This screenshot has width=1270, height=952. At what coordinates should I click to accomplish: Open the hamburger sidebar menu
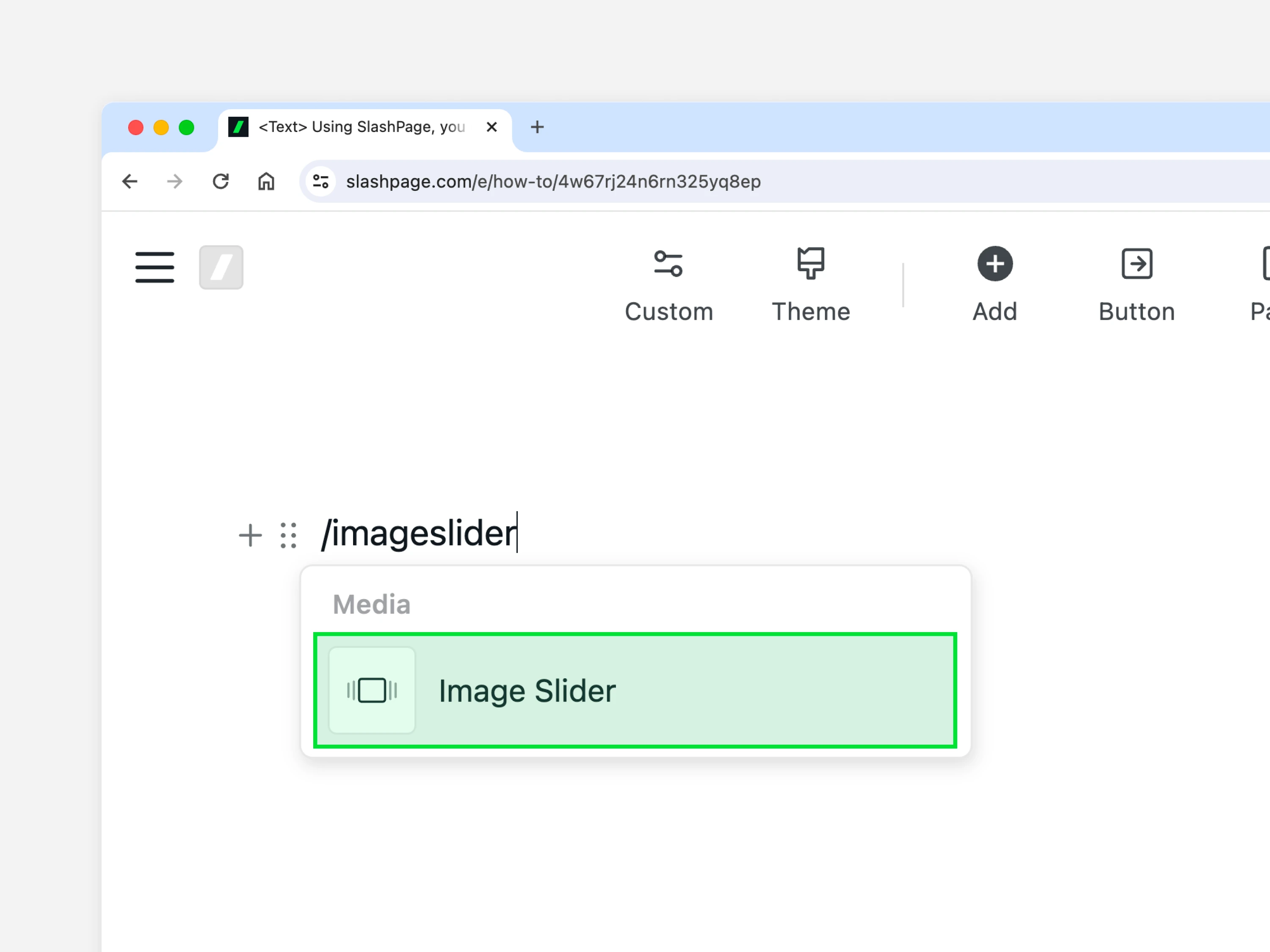coord(155,267)
